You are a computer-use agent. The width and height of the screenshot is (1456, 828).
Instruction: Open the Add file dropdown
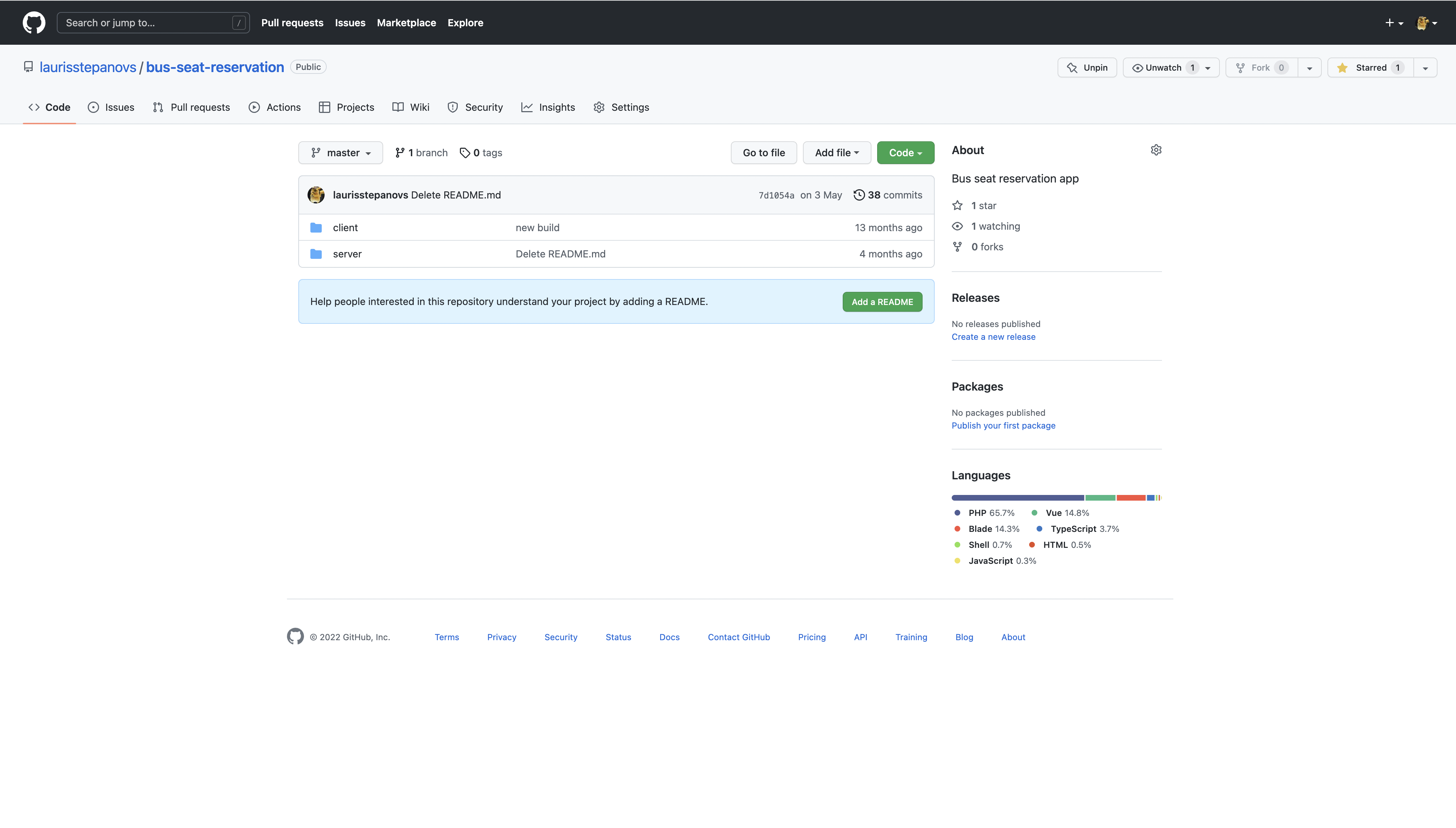coord(837,152)
